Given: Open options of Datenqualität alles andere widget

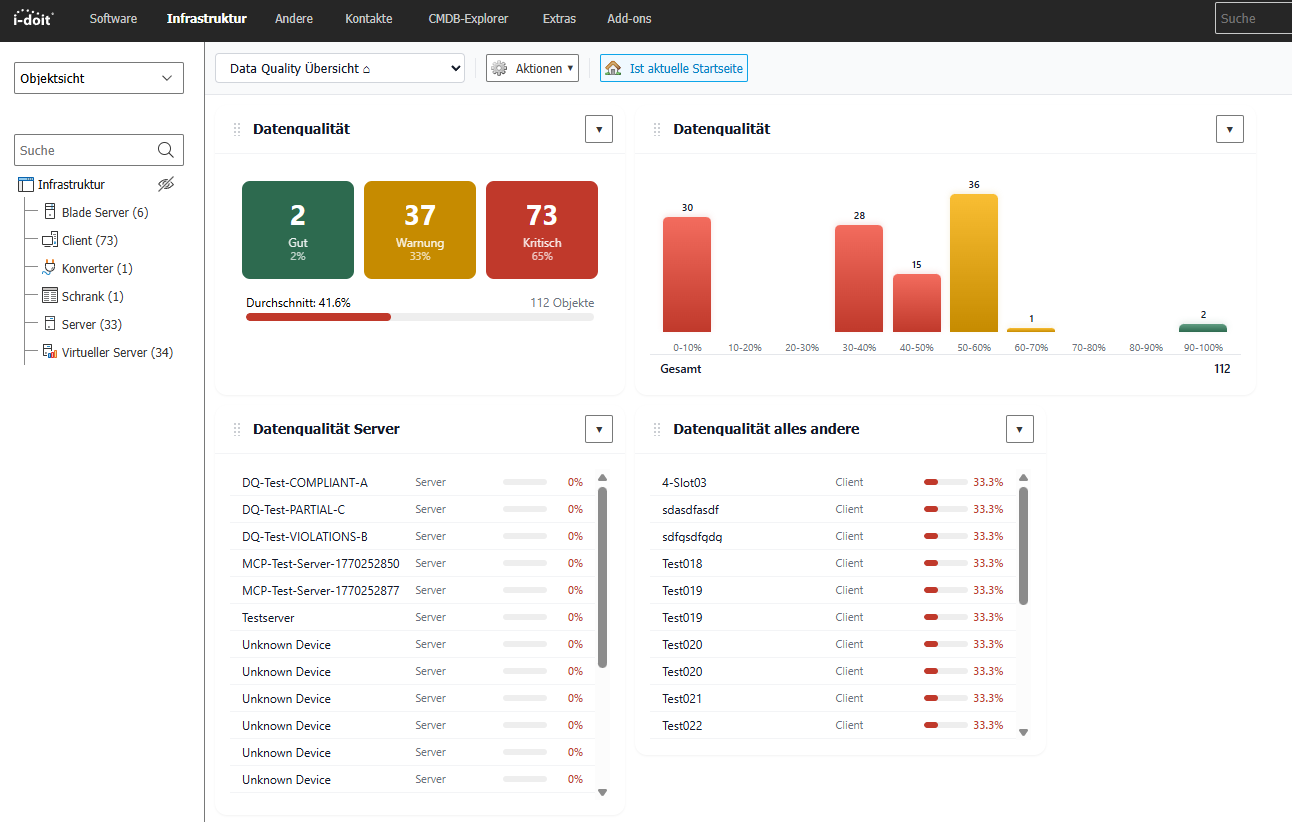Looking at the screenshot, I should [x=1020, y=428].
